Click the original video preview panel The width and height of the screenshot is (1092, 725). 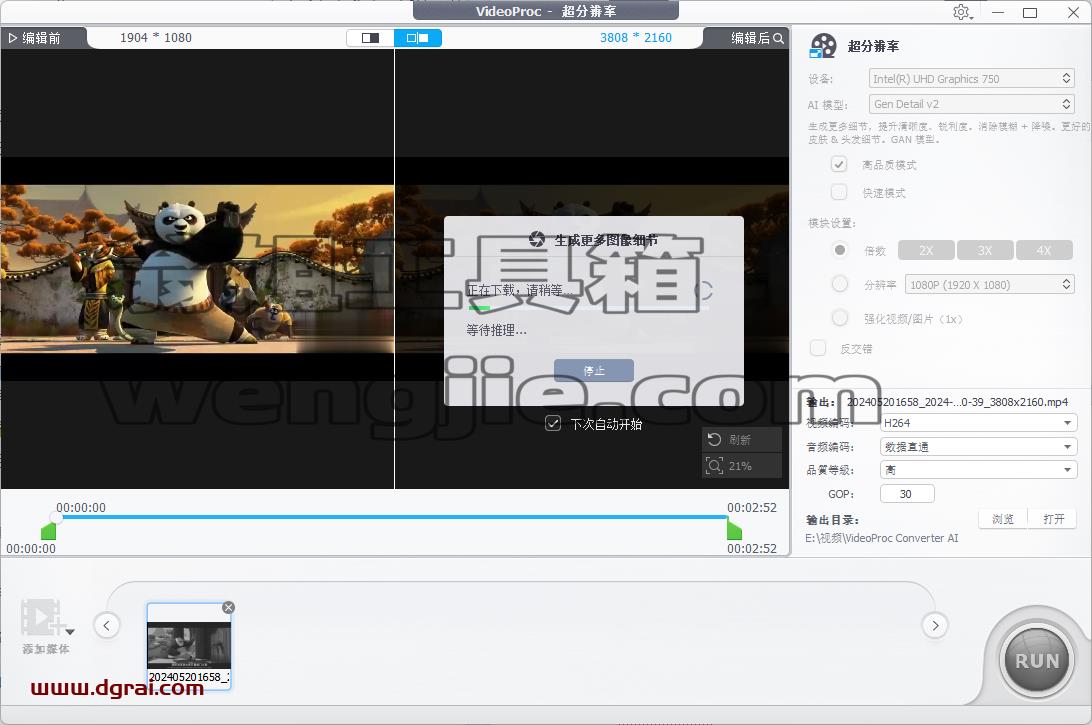pyautogui.click(x=197, y=269)
